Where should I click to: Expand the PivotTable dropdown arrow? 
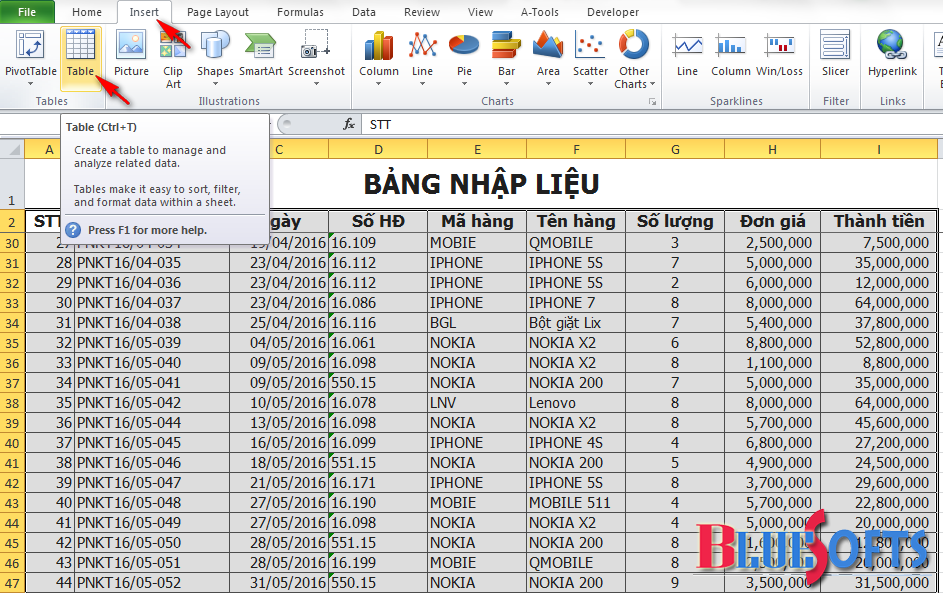click(30, 84)
